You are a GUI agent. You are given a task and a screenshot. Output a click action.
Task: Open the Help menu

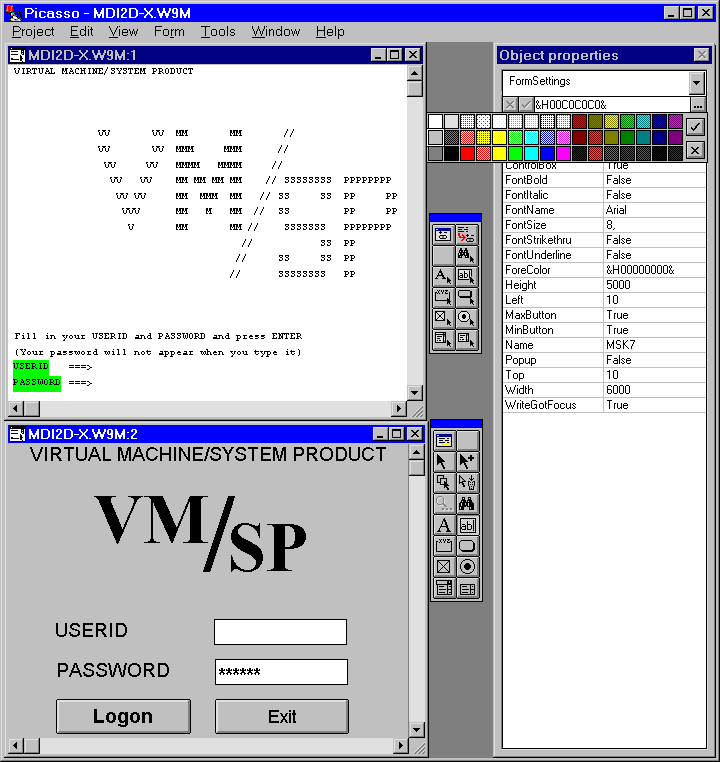click(x=330, y=32)
